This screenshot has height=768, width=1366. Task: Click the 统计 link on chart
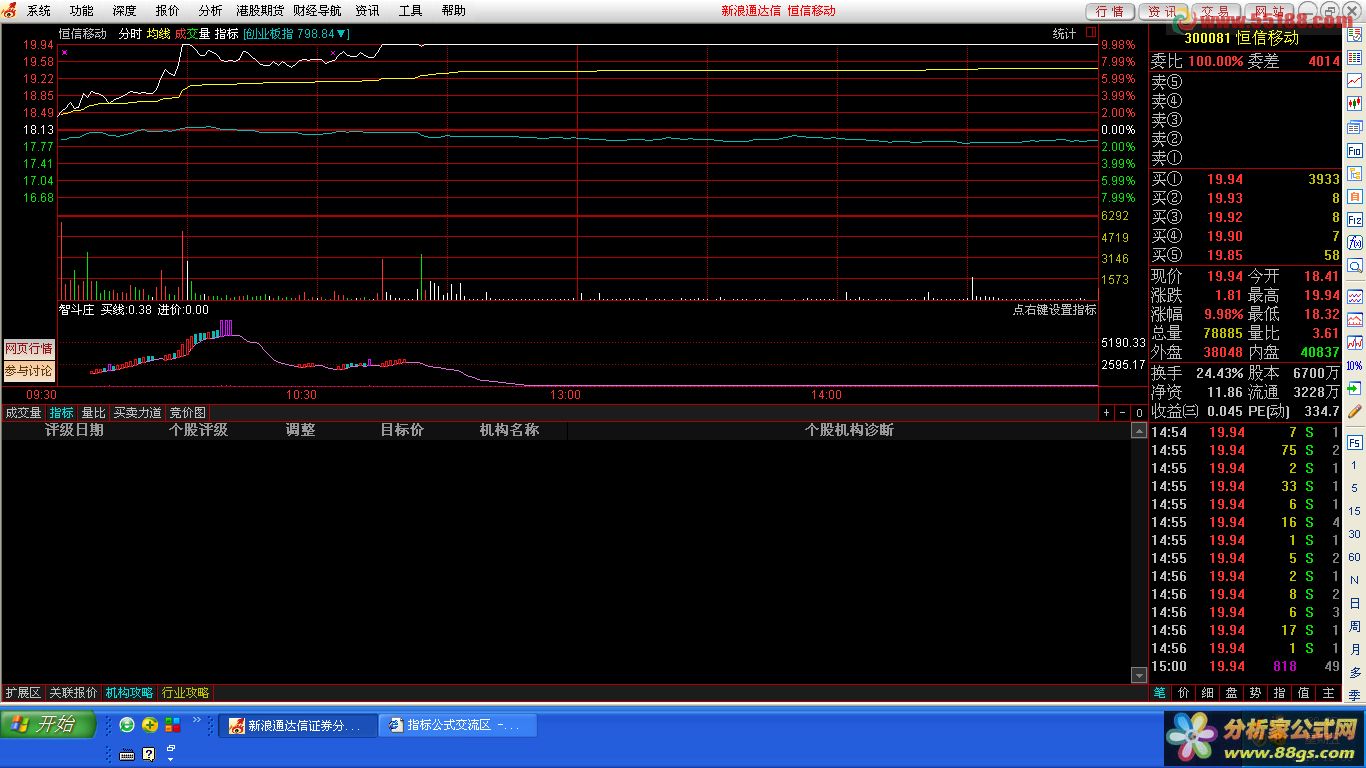tap(1064, 34)
